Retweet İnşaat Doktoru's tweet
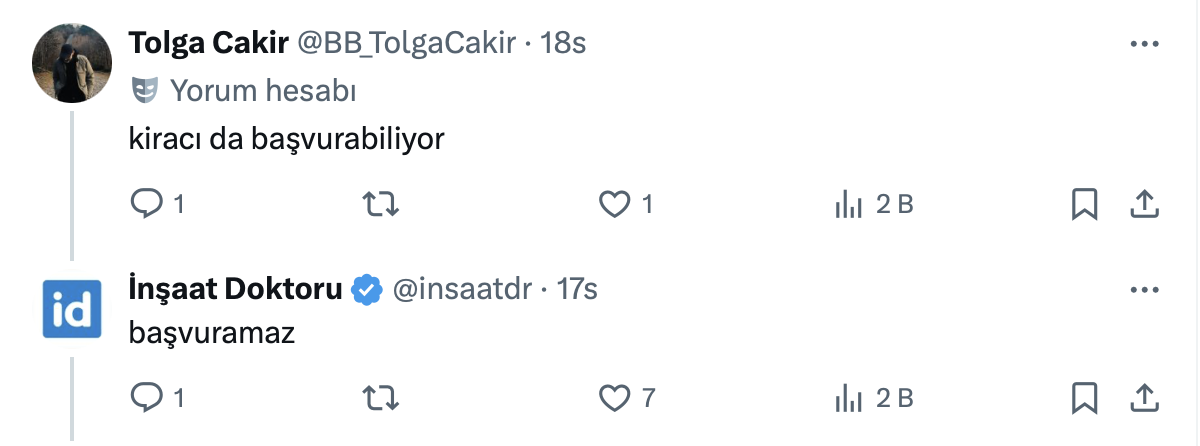Screen dimensions: 1200x446 [x=380, y=398]
